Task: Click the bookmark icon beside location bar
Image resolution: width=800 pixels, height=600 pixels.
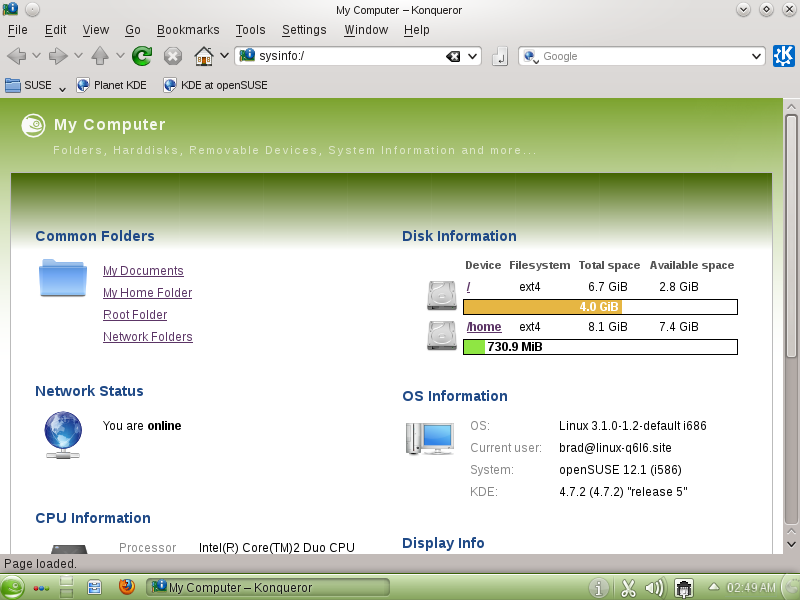Action: (x=499, y=56)
